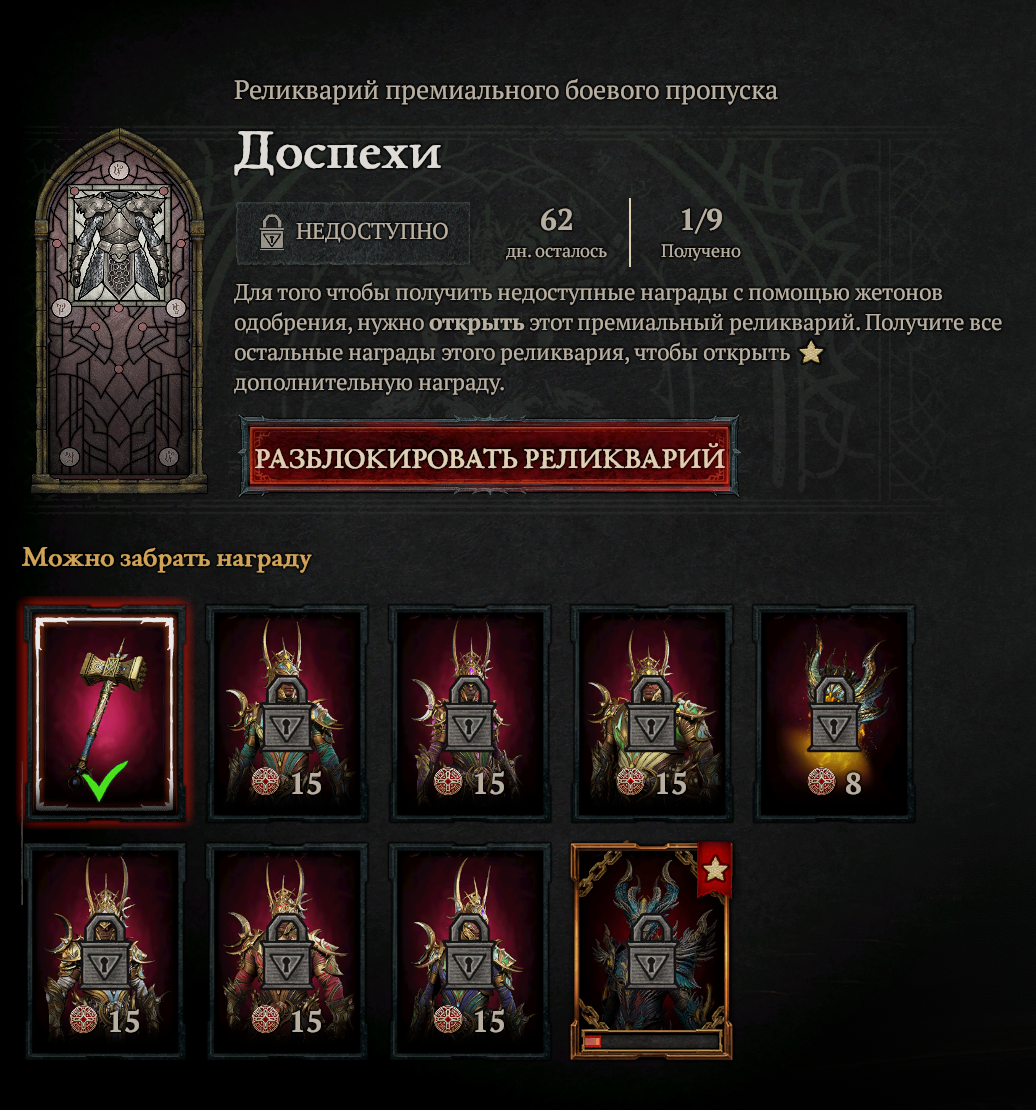
Task: Click the 62 days remaining counter
Action: click(x=556, y=233)
